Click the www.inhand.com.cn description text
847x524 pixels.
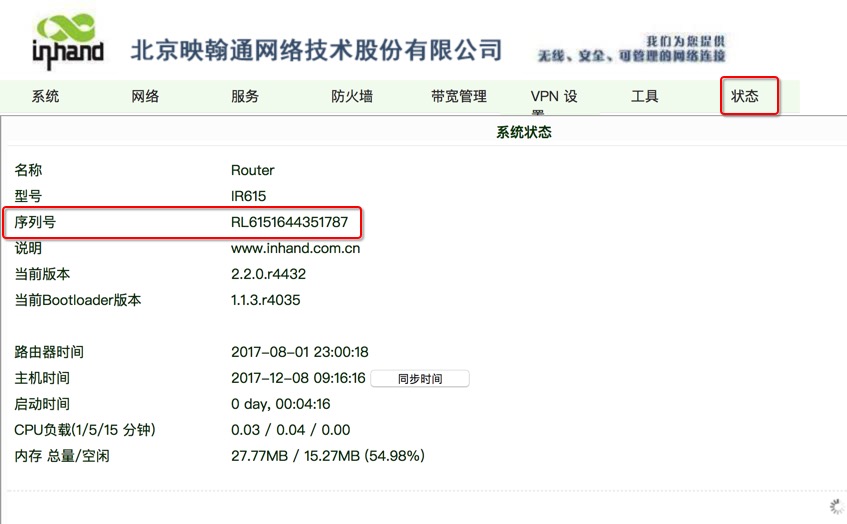(x=295, y=248)
